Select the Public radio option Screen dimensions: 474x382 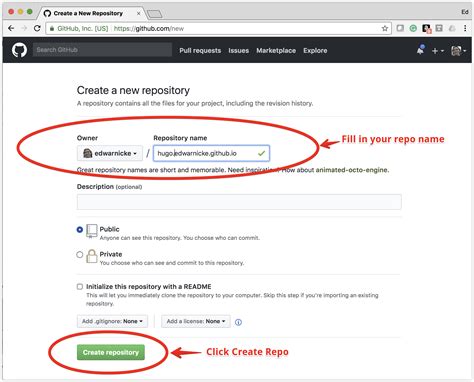click(x=80, y=230)
